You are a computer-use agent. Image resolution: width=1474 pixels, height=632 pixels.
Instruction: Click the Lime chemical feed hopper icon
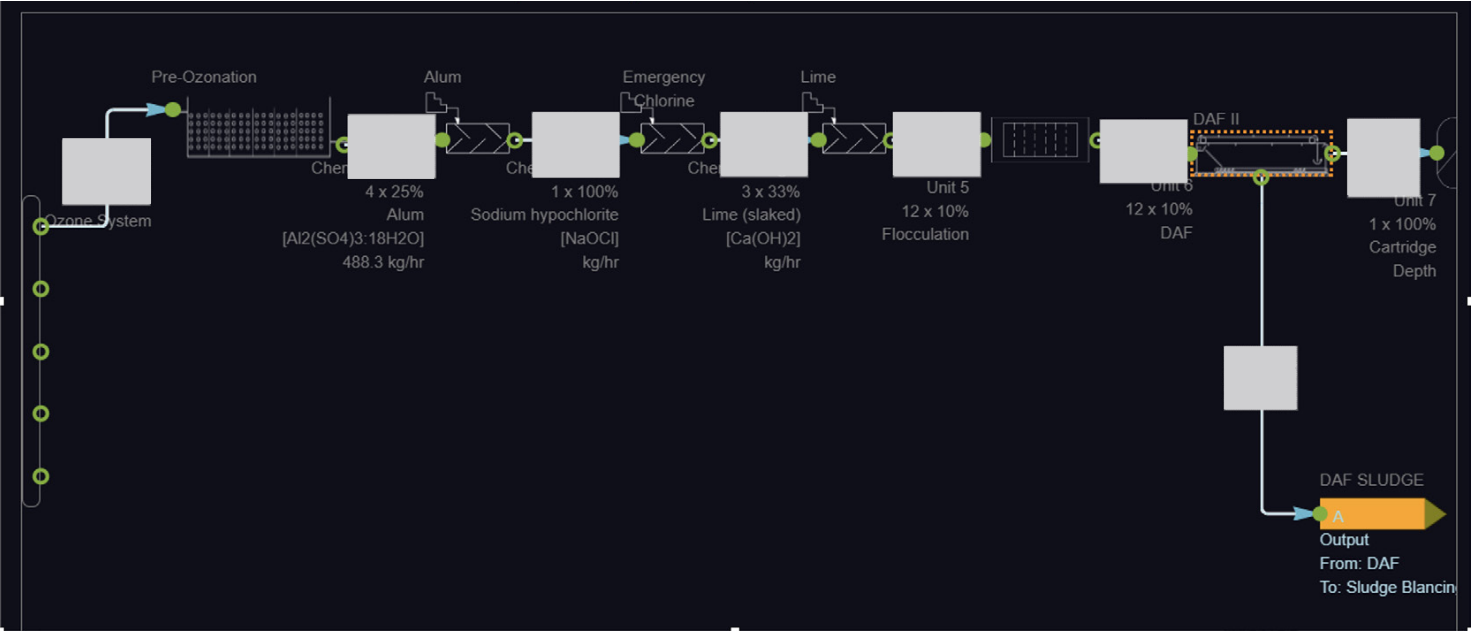click(x=813, y=103)
